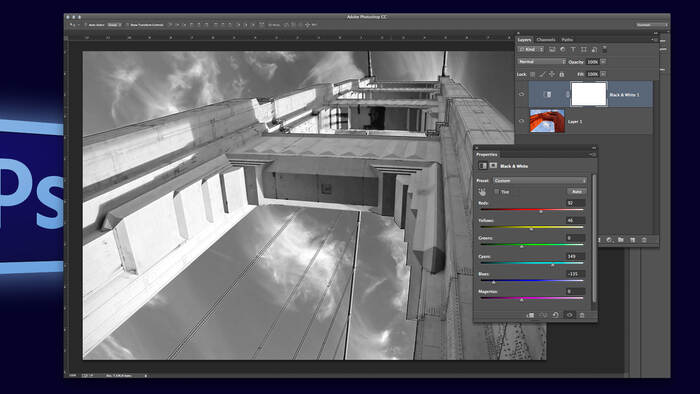Switch to the Layers tab
This screenshot has height=394, width=700.
525,40
